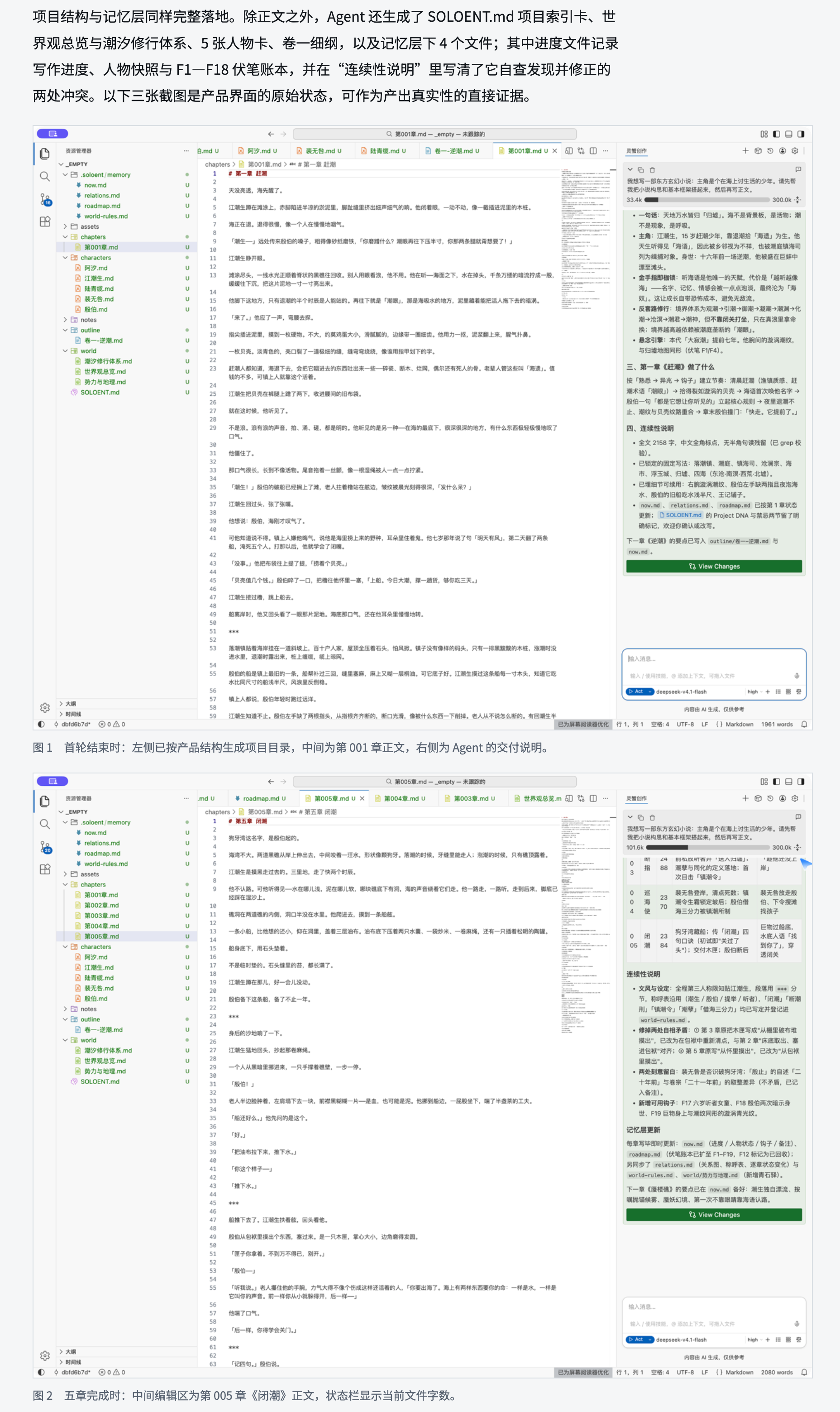
Task: Toggle screen reader optimized status next to 2080 words
Action: (x=583, y=1372)
